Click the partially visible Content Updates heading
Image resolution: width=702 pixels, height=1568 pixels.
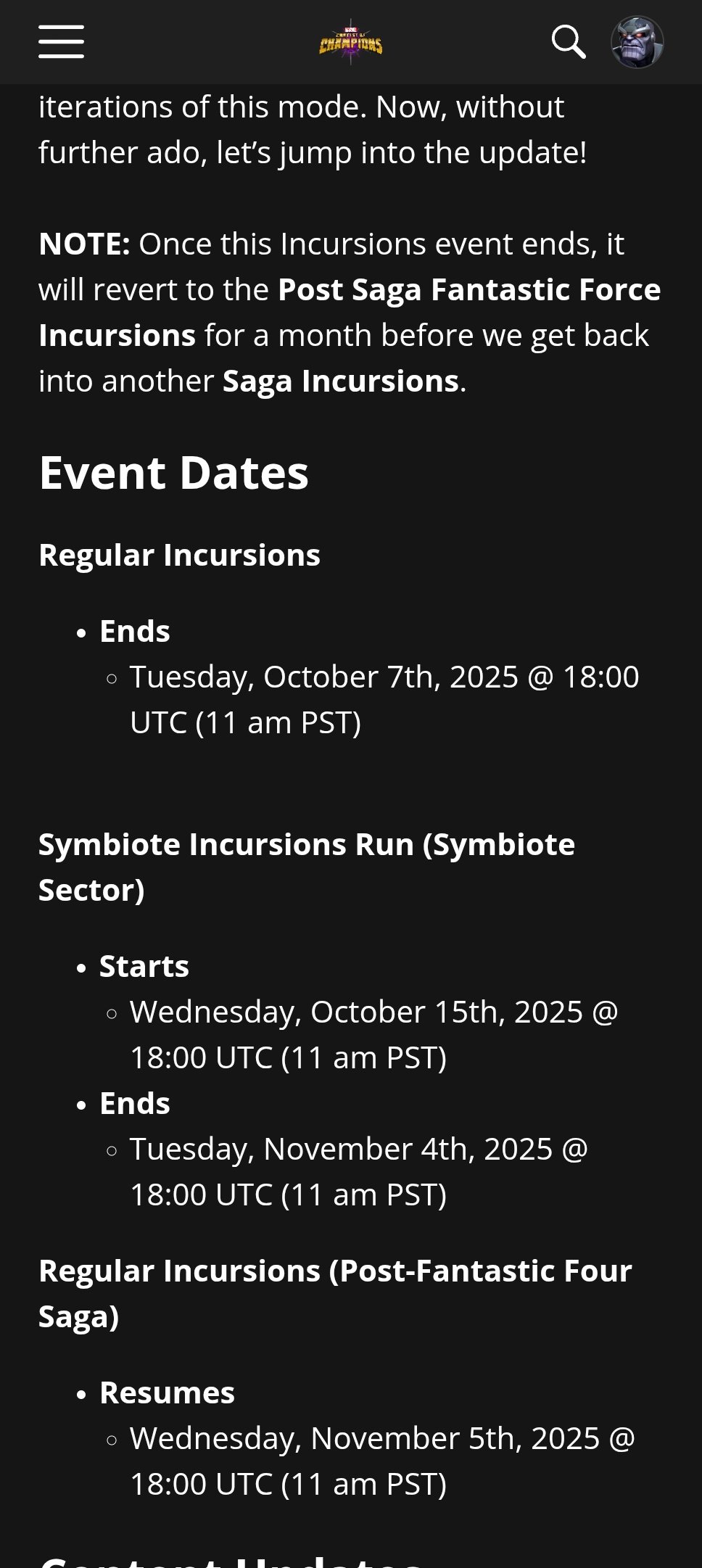pyautogui.click(x=231, y=1559)
